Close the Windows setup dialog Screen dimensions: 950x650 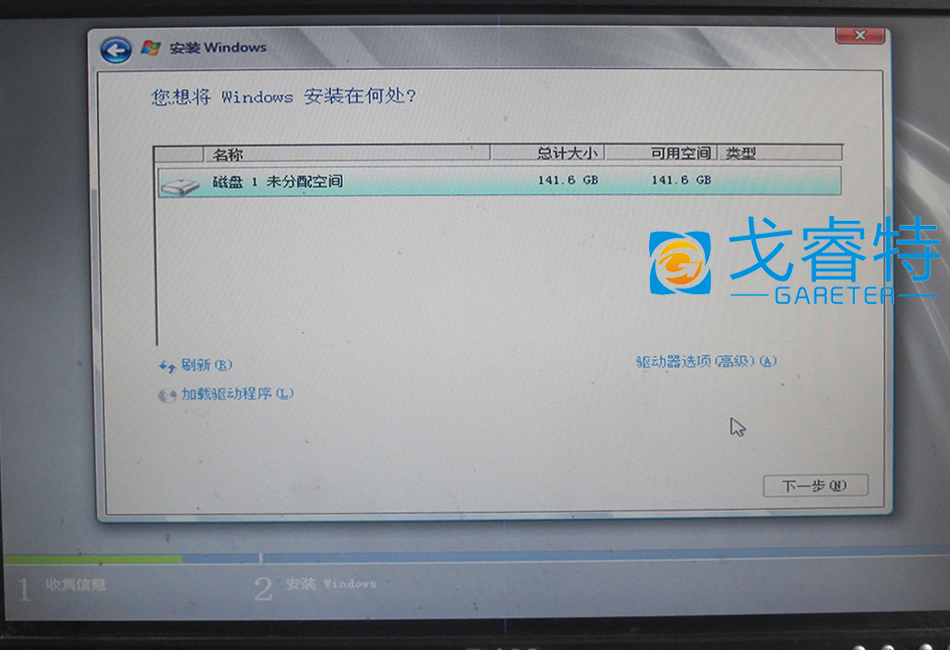858,37
